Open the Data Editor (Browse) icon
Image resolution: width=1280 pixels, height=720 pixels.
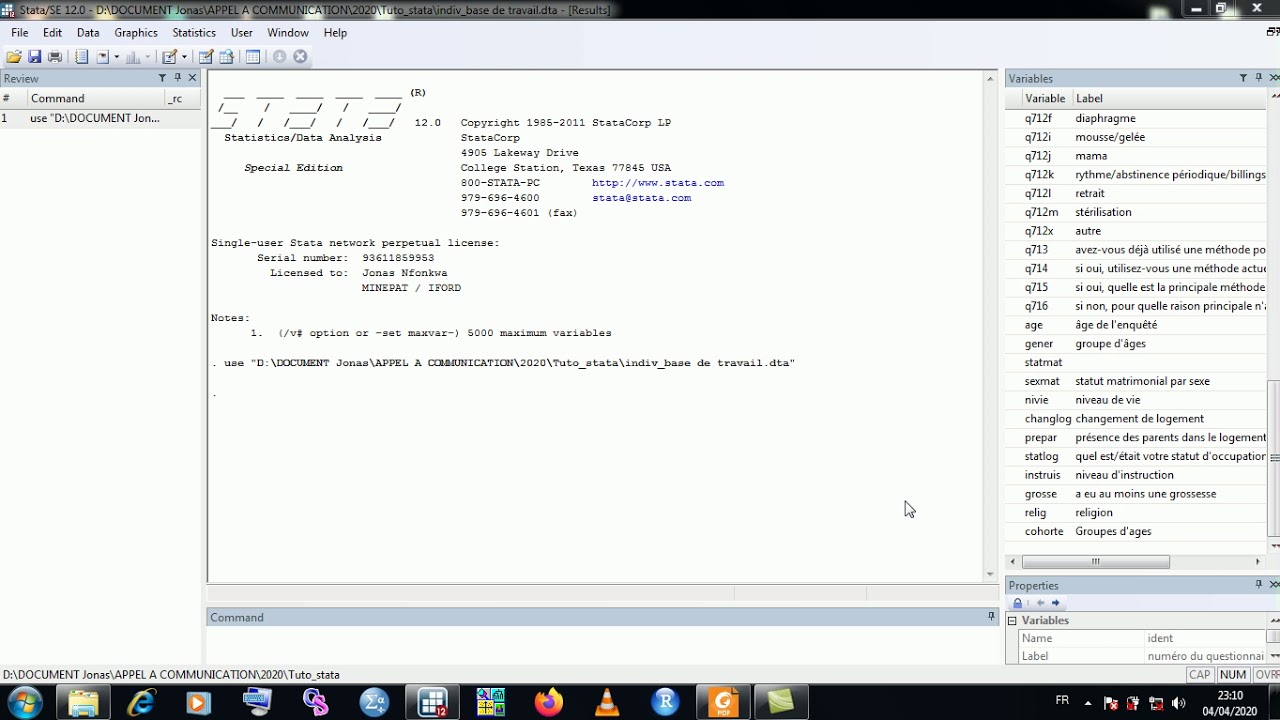pos(227,57)
